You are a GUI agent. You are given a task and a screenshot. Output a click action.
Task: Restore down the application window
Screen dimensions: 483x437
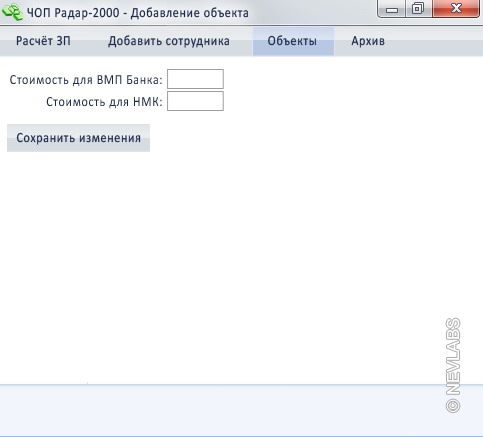(x=418, y=9)
